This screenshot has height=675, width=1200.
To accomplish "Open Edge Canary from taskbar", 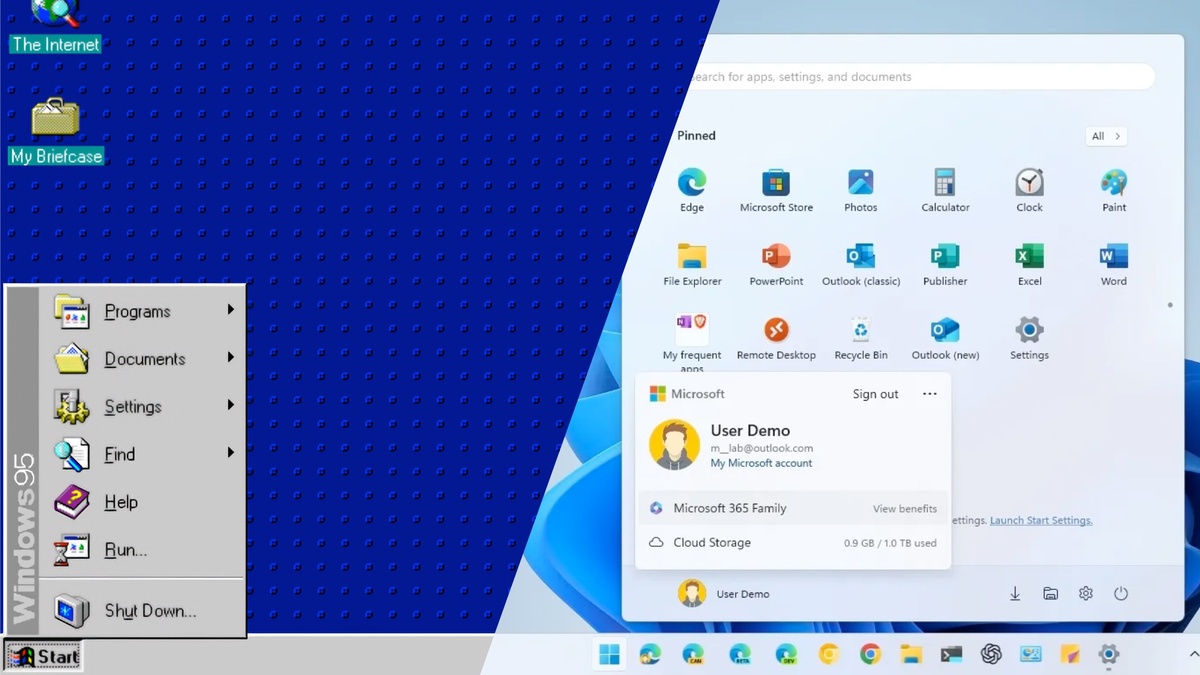I will [x=693, y=654].
